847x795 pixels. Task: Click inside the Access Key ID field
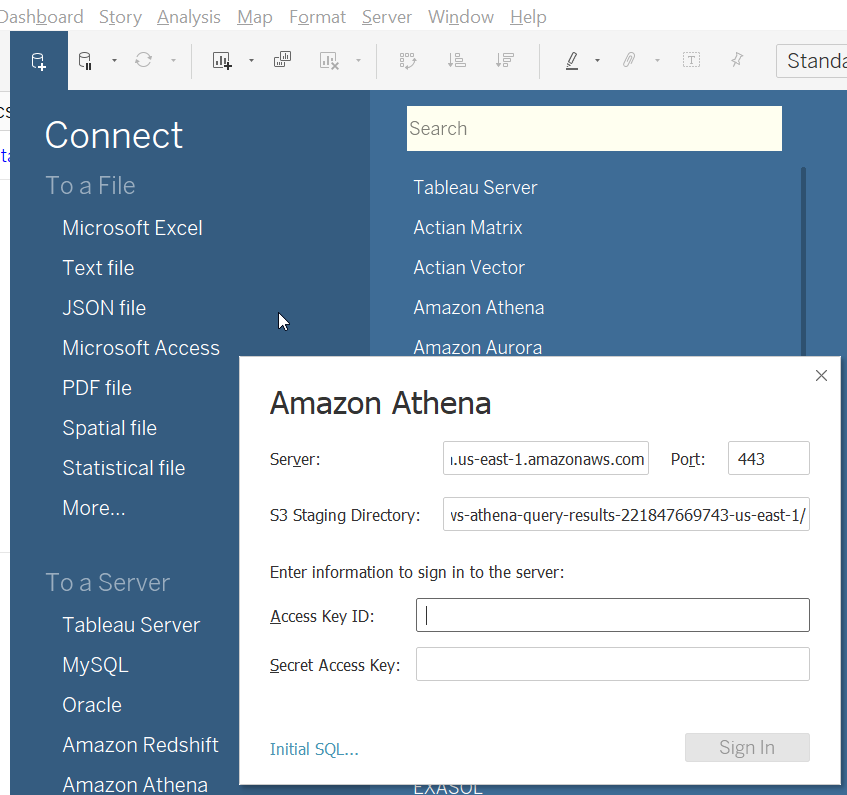pos(612,614)
